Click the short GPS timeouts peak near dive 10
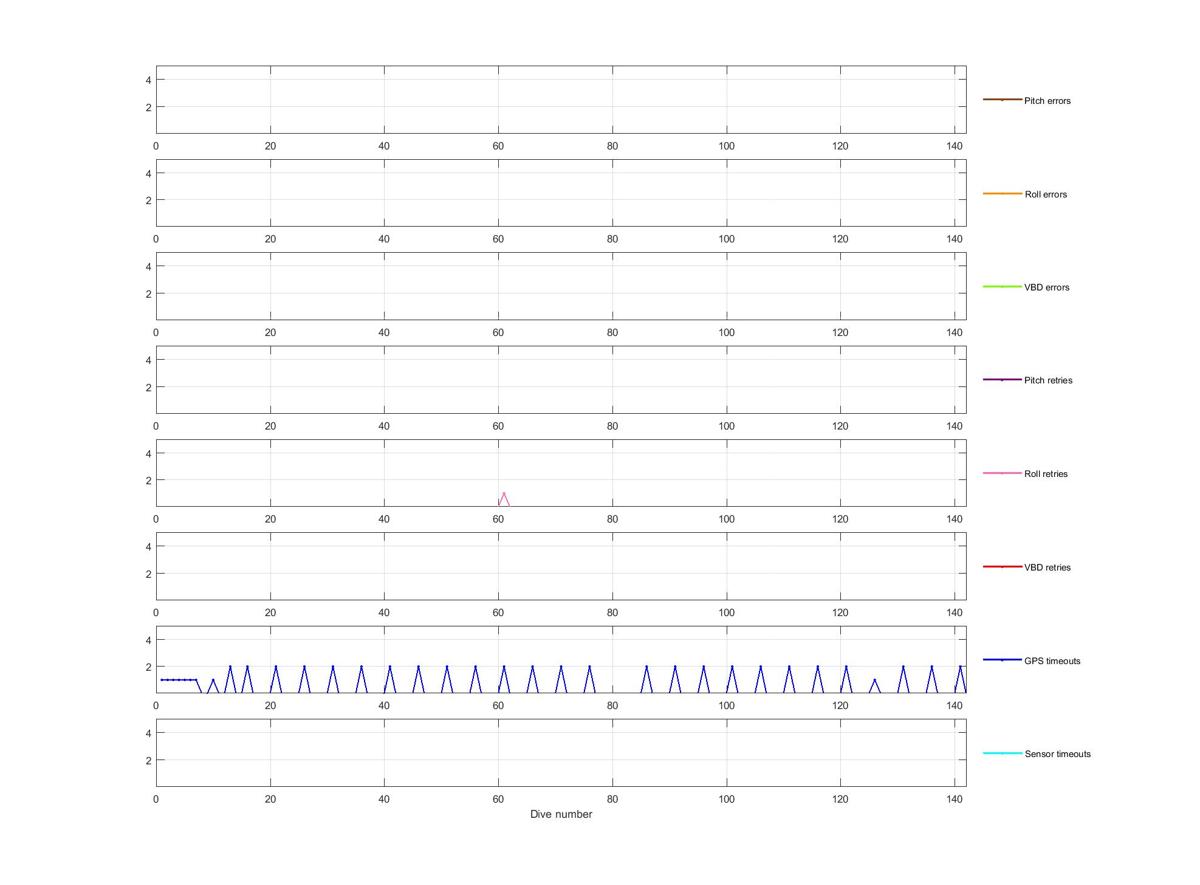Viewport: 1200px width, 885px height. click(213, 685)
